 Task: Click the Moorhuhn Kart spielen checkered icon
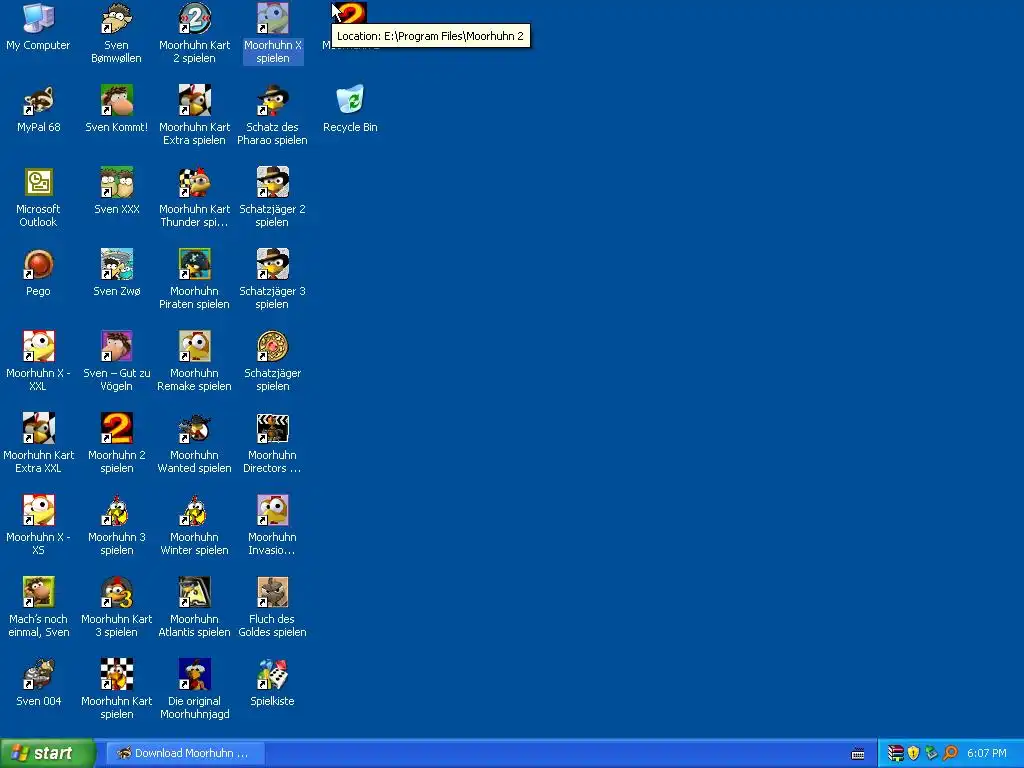tap(116, 675)
